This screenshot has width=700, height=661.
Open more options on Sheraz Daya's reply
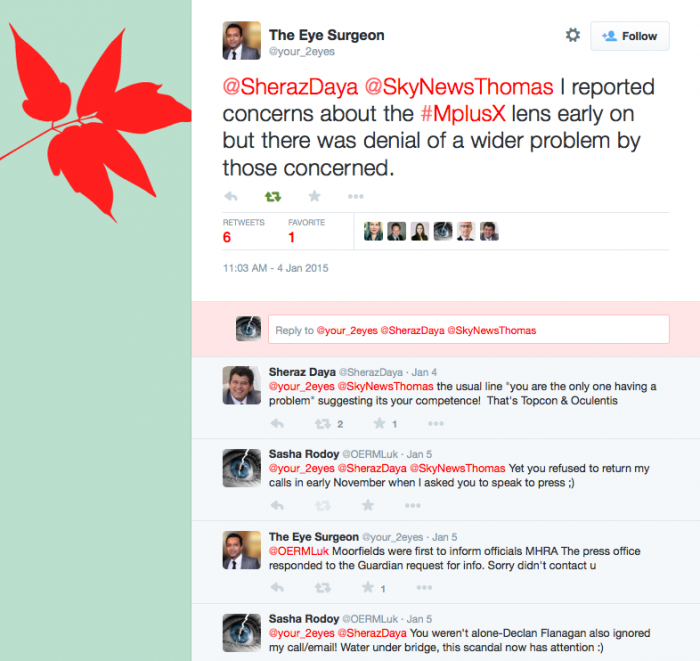[436, 424]
